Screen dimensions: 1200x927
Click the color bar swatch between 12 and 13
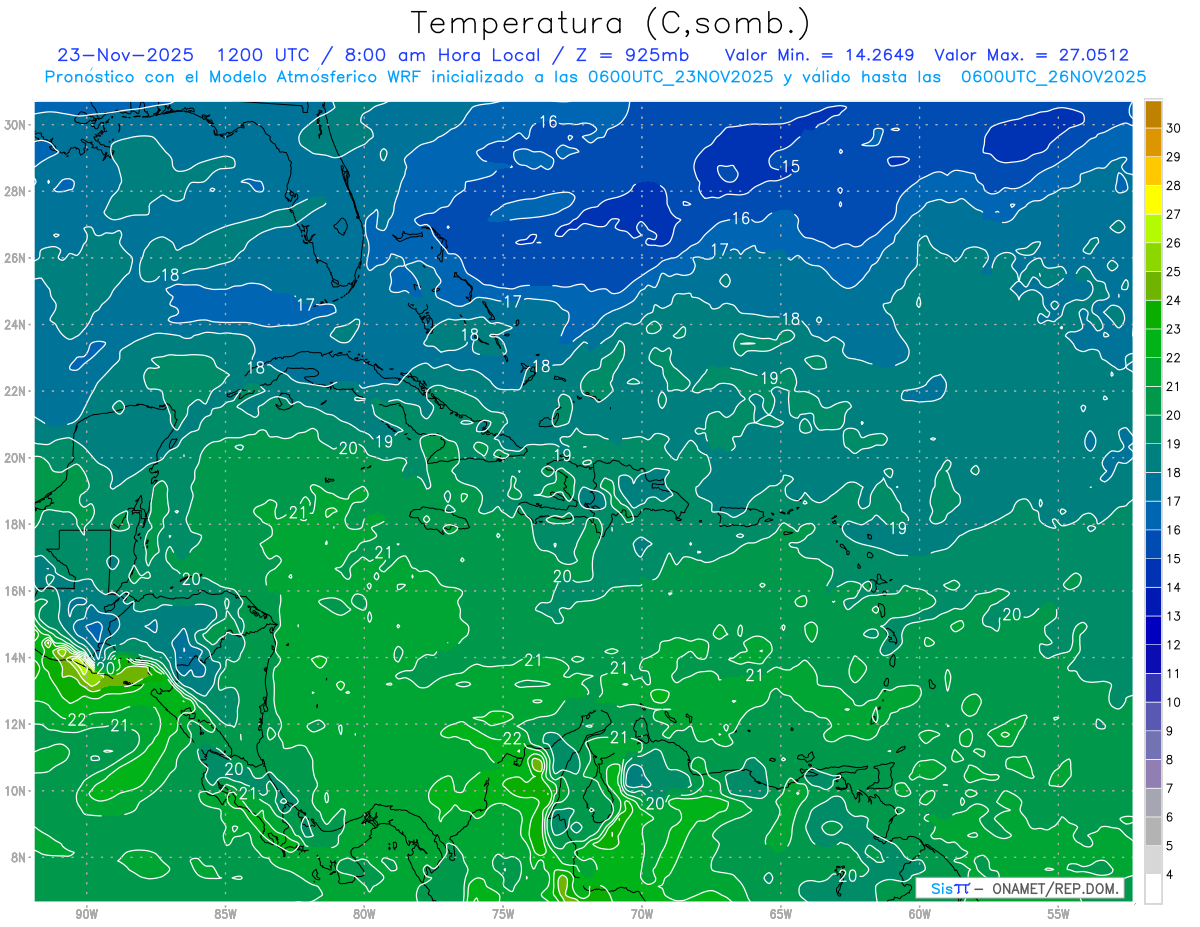pyautogui.click(x=1153, y=630)
